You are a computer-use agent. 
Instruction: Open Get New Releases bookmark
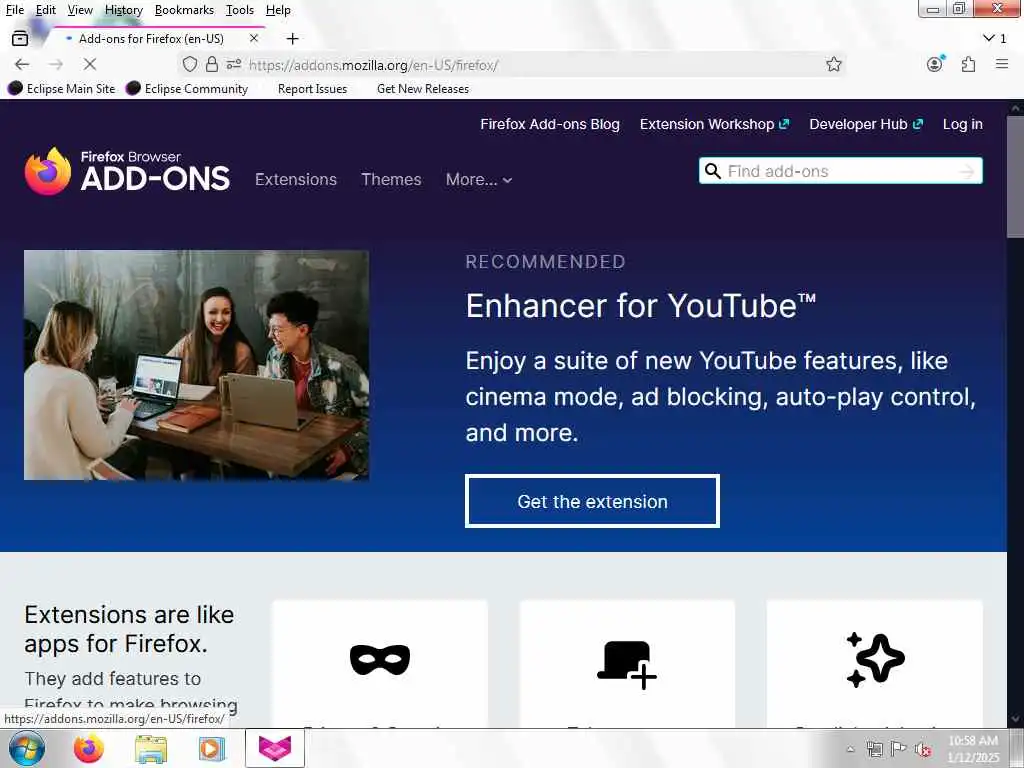(423, 88)
